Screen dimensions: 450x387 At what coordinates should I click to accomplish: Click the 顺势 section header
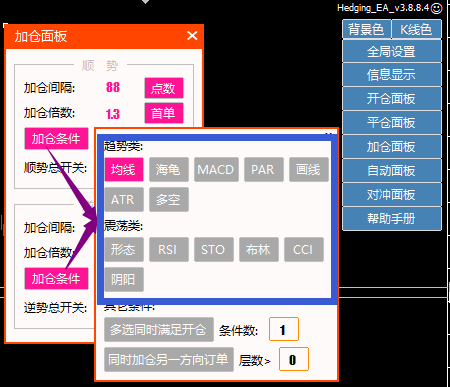[100, 65]
